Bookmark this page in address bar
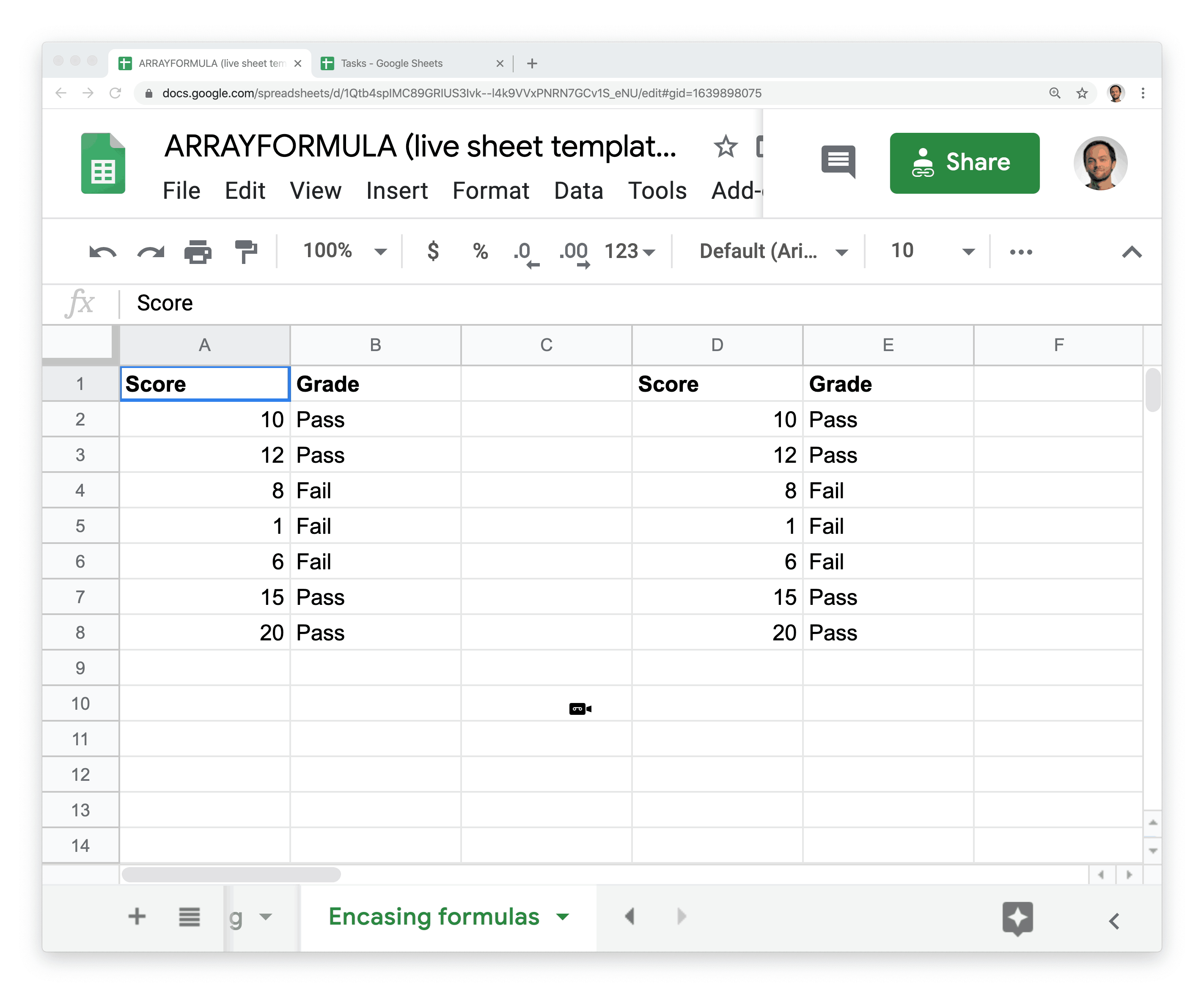This screenshot has height=994, width=1204. 1081,93
